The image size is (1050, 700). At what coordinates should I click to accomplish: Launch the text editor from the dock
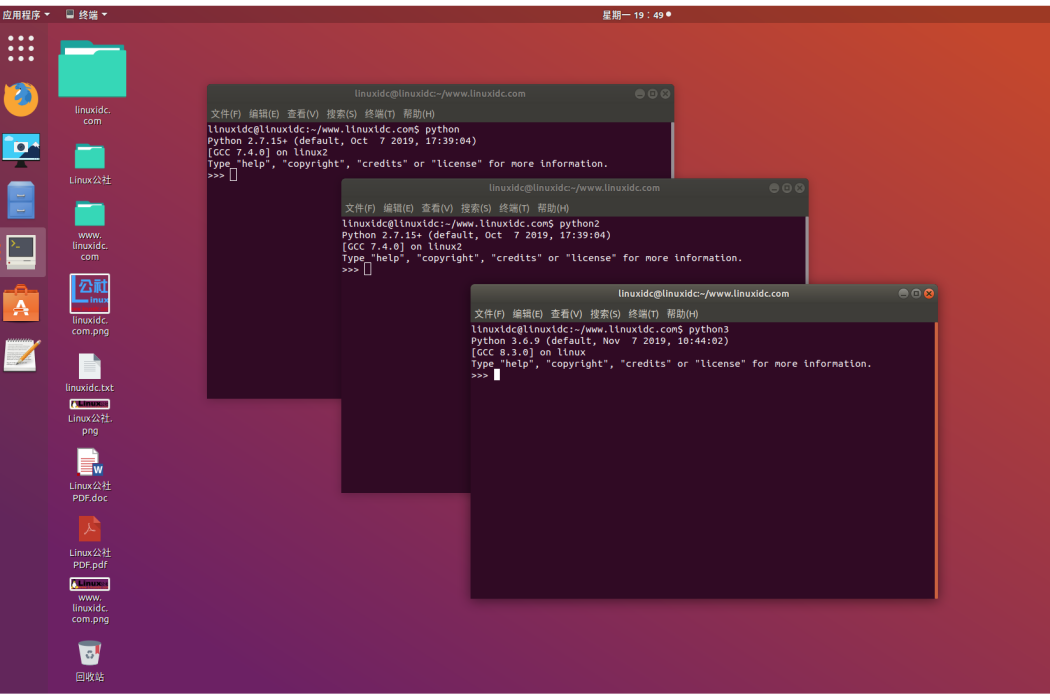[x=21, y=354]
